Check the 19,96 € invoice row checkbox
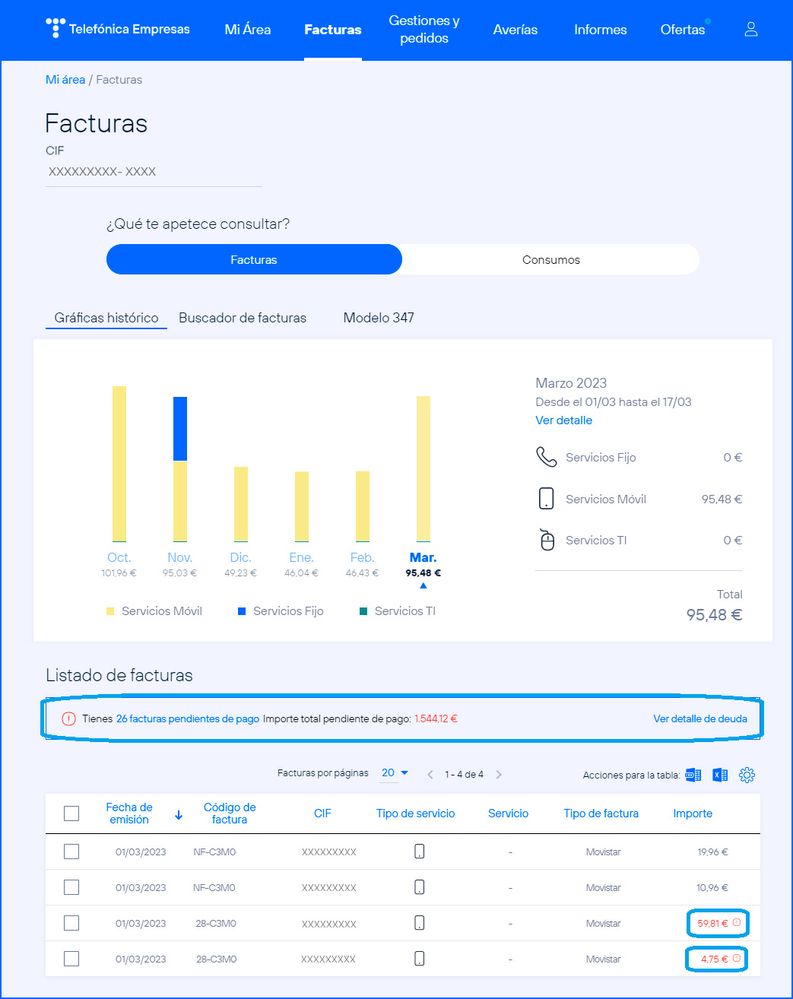This screenshot has width=793, height=999. pos(71,852)
